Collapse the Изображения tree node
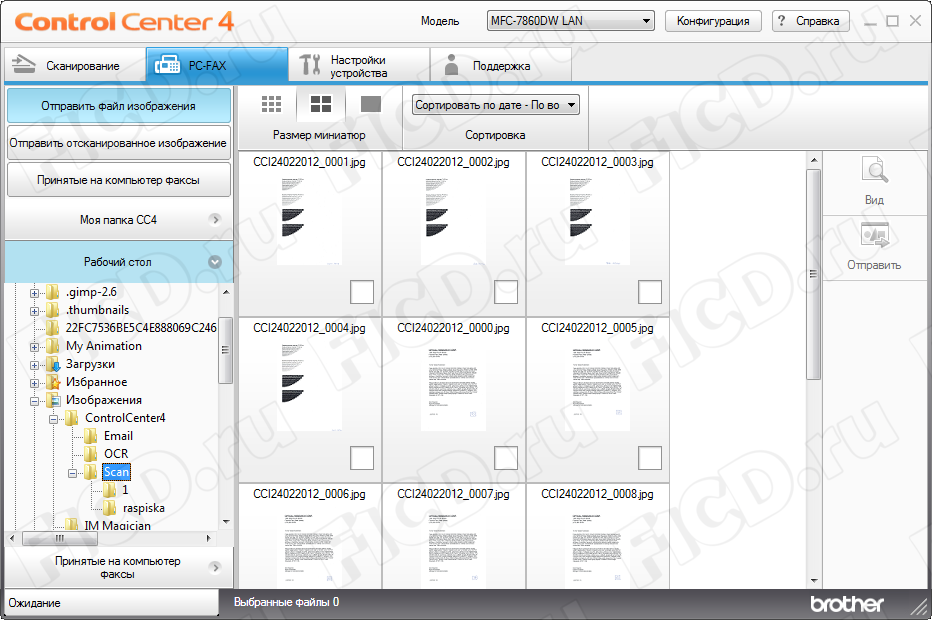This screenshot has height=620, width=932. (34, 401)
